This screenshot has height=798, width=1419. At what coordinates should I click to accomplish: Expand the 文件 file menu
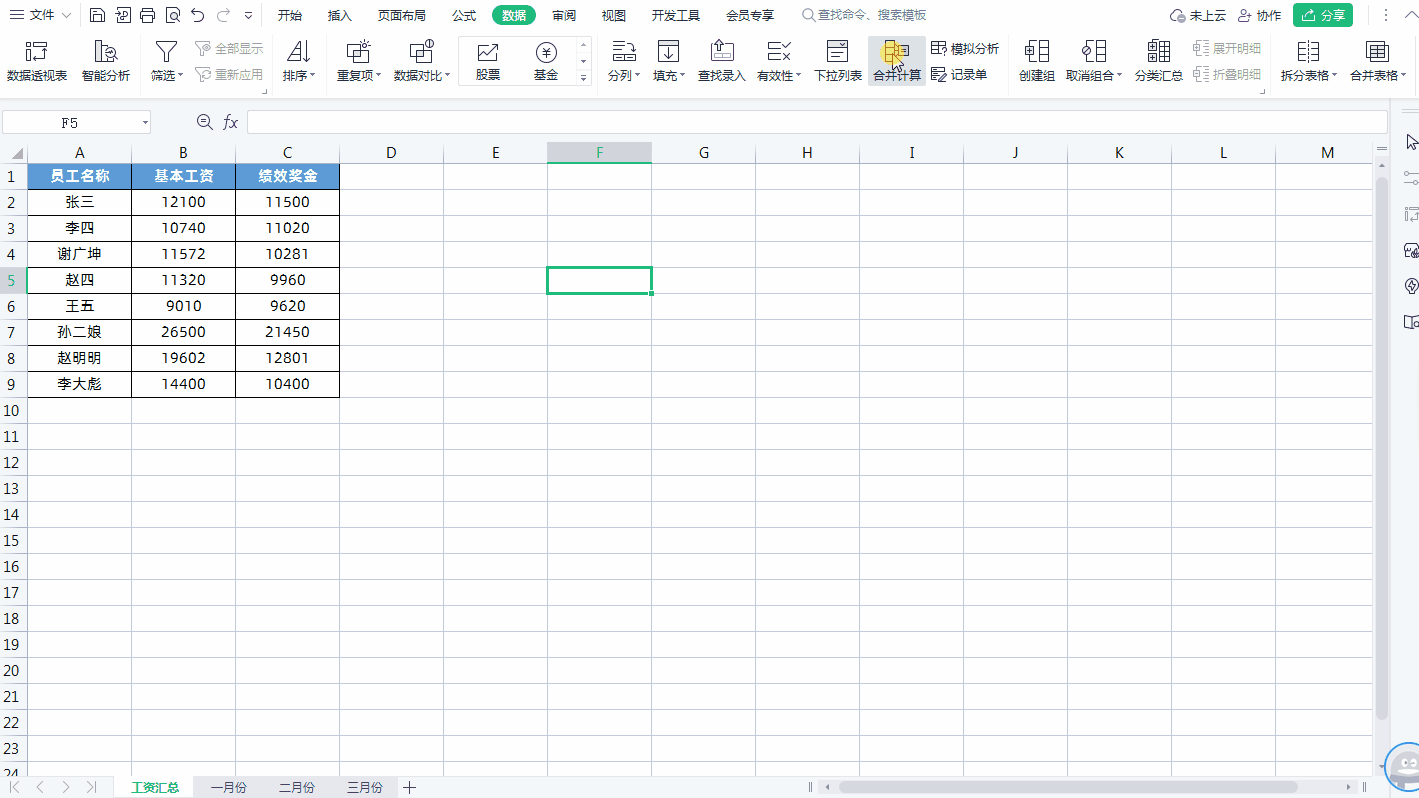point(41,15)
